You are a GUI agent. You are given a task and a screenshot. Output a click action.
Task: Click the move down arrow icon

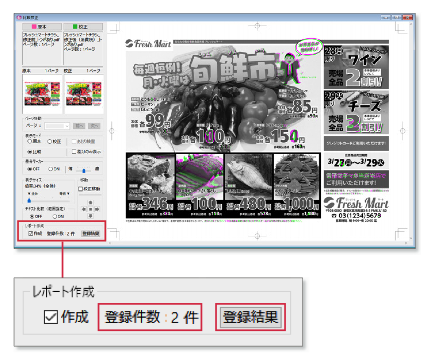point(90,216)
